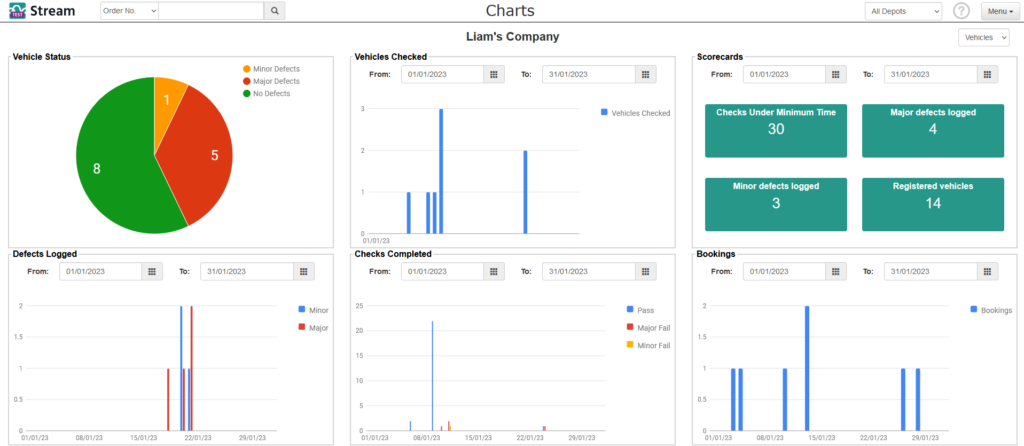Image resolution: width=1024 pixels, height=446 pixels.
Task: Open Bookings From date calendar icon
Action: pos(836,272)
